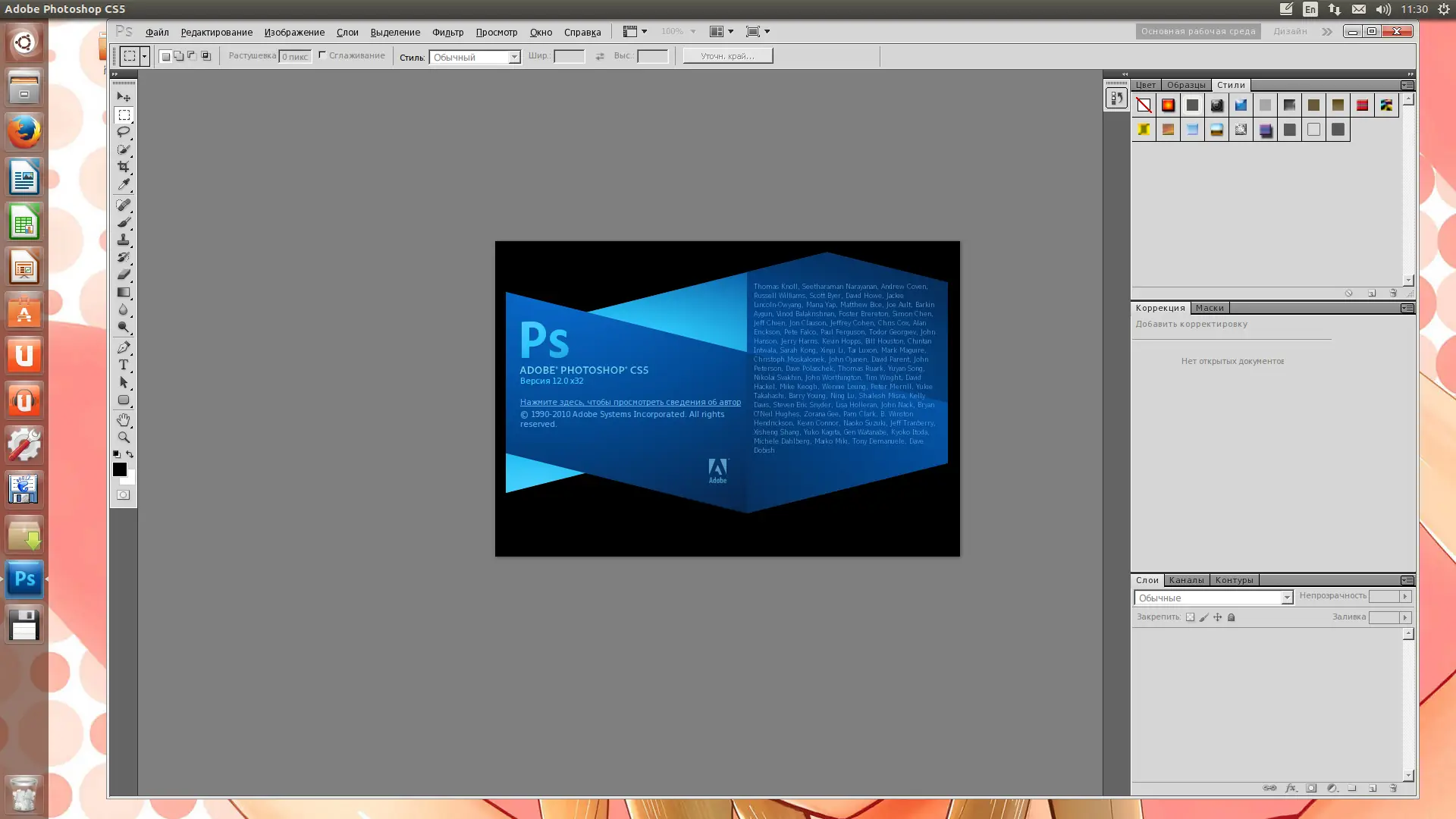
Task: Select the Eyedropper tool
Action: click(124, 184)
